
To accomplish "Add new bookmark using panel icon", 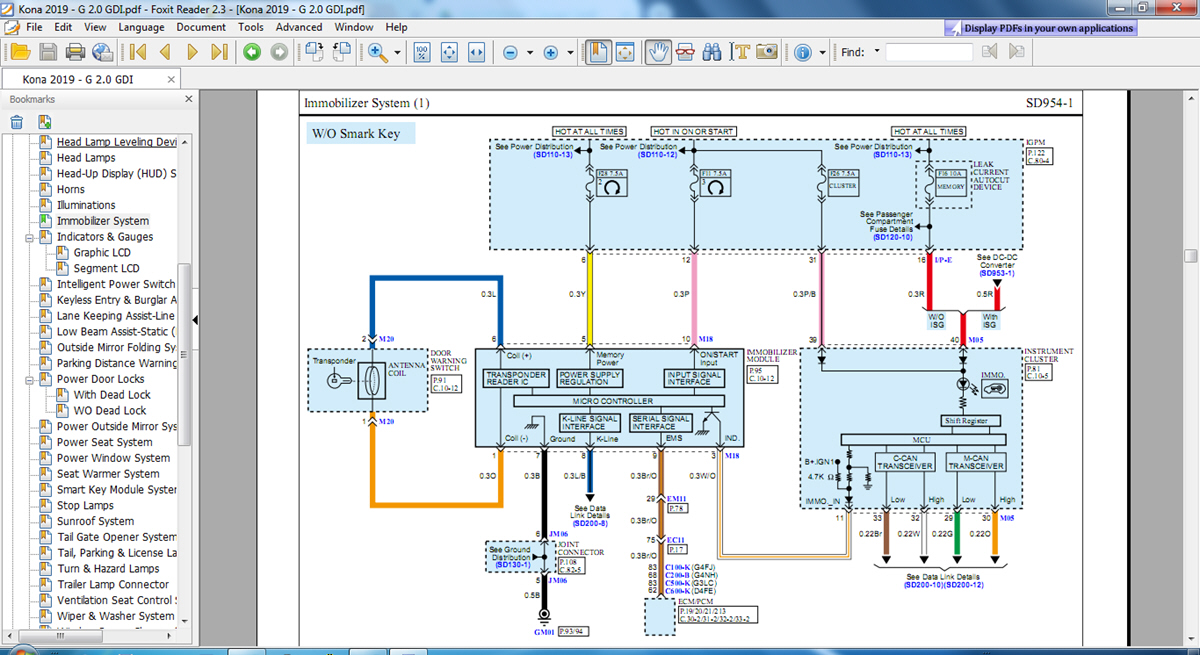I will [45, 122].
